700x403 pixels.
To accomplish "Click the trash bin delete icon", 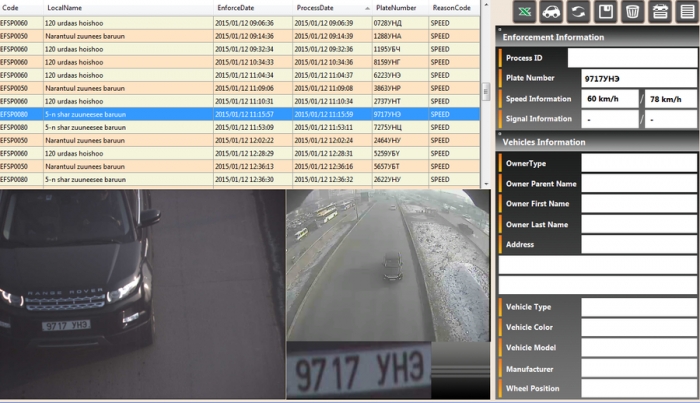I will (633, 12).
